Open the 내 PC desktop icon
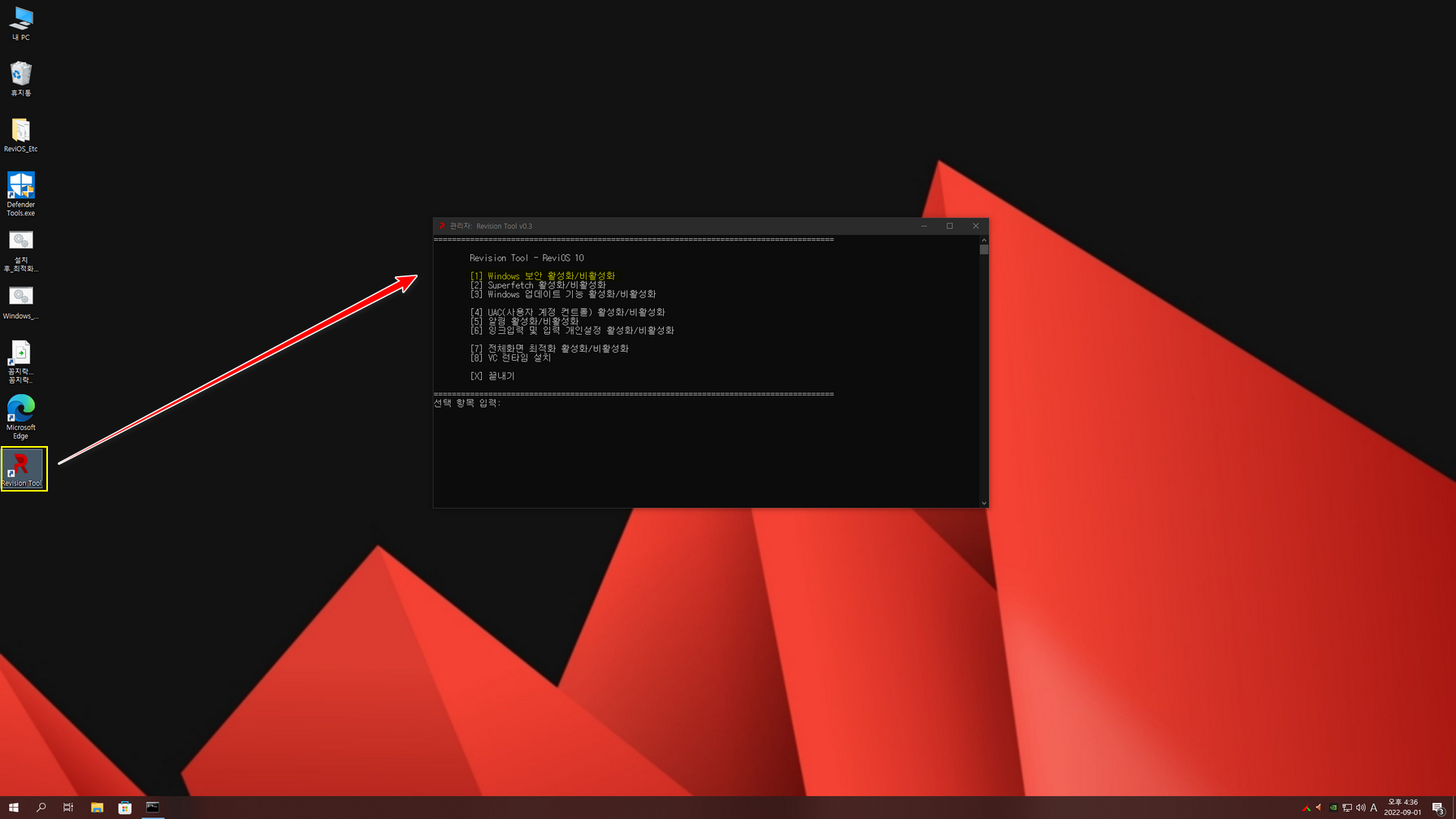Viewport: 1456px width, 819px height. click(21, 24)
